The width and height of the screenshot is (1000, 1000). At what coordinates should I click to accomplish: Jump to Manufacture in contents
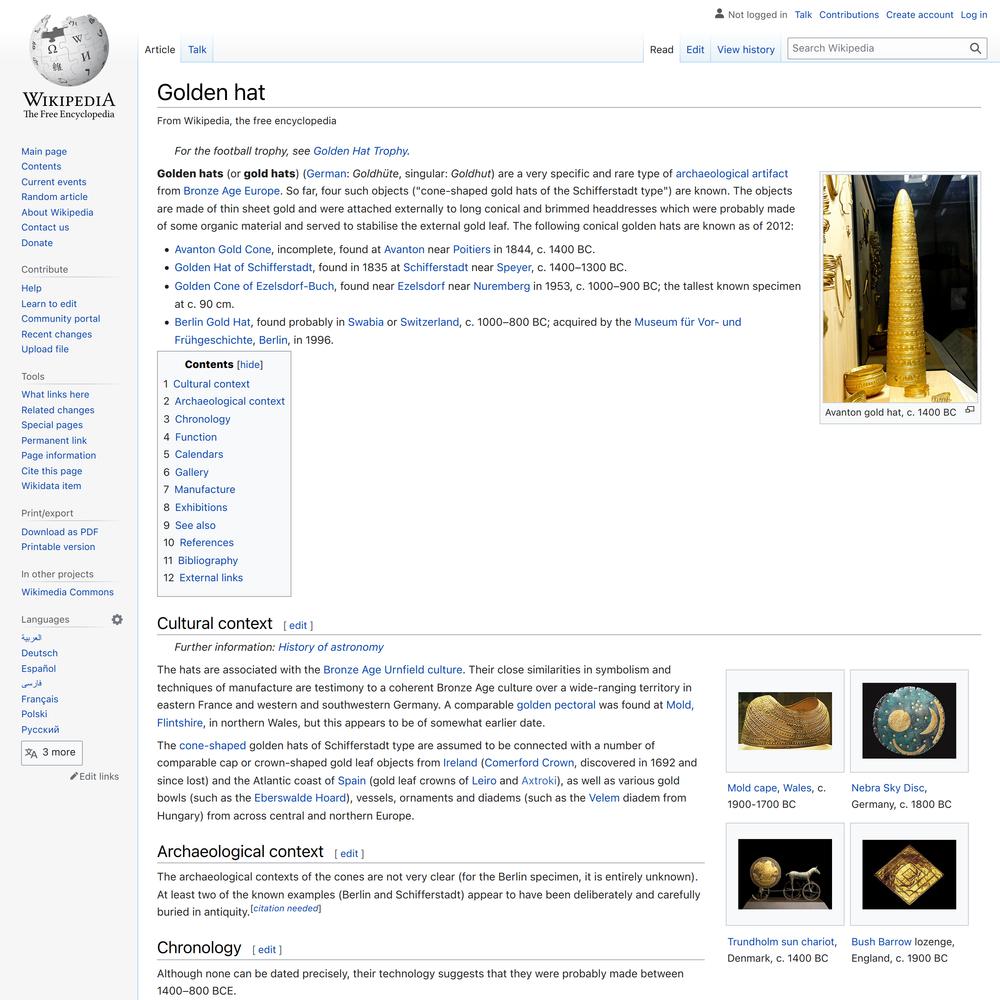point(205,489)
